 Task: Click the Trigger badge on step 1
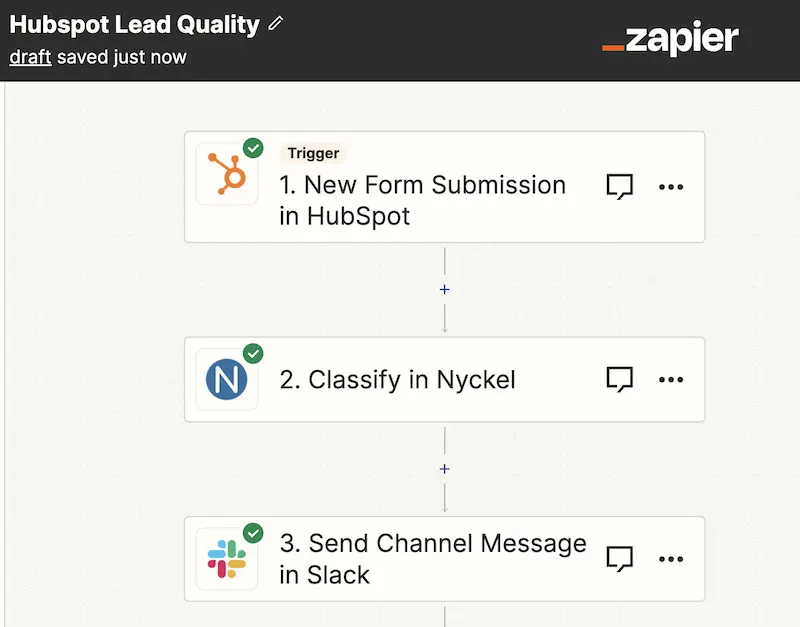[x=313, y=153]
